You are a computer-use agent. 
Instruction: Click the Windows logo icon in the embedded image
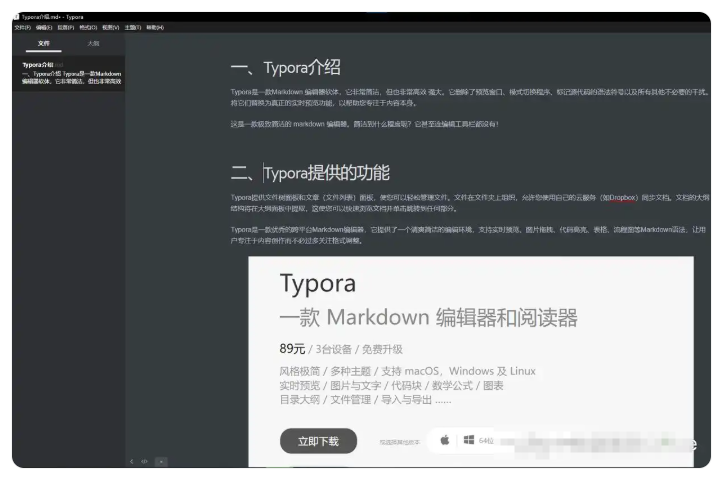[469, 440]
